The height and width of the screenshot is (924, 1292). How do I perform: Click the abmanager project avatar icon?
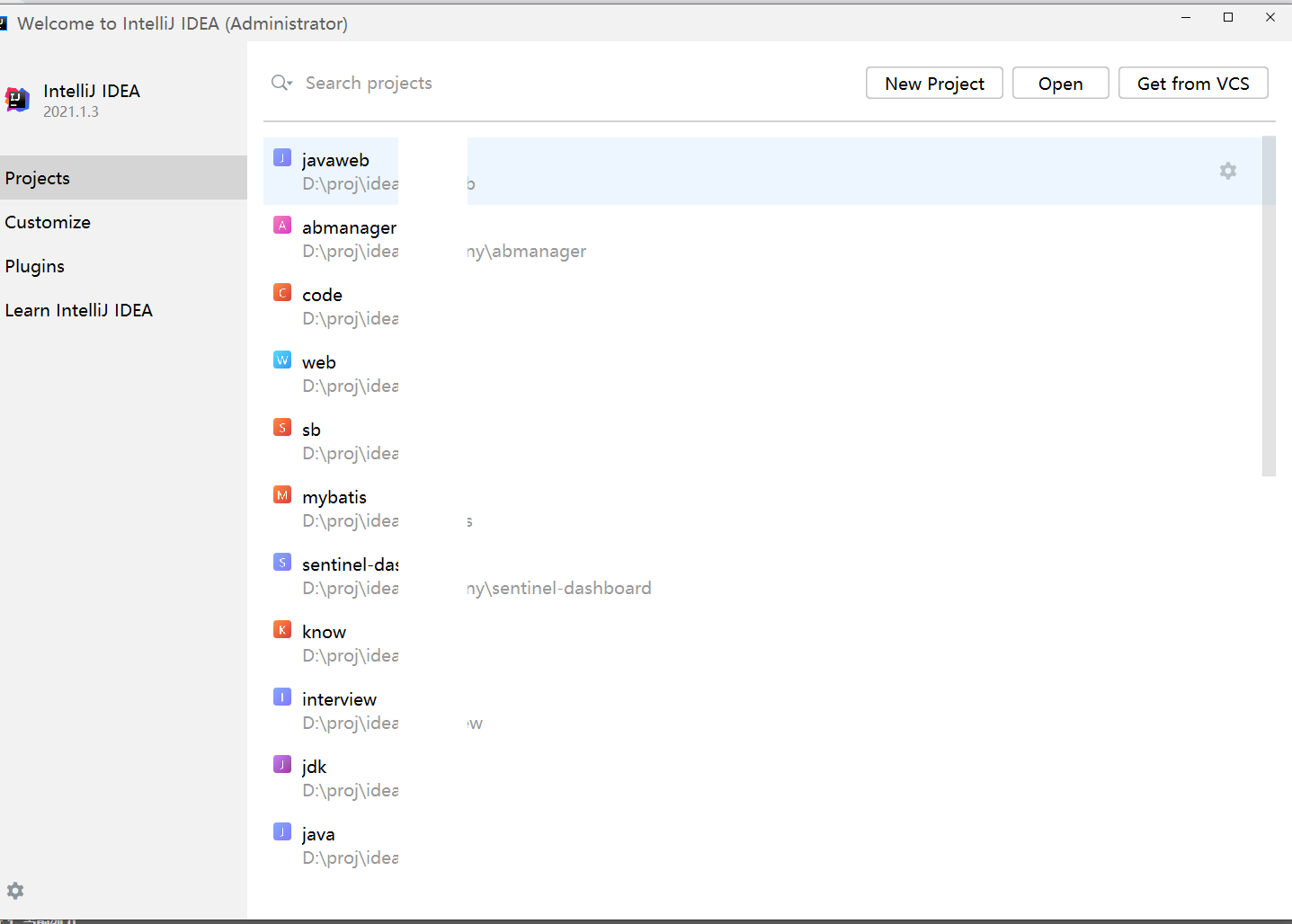click(x=281, y=225)
